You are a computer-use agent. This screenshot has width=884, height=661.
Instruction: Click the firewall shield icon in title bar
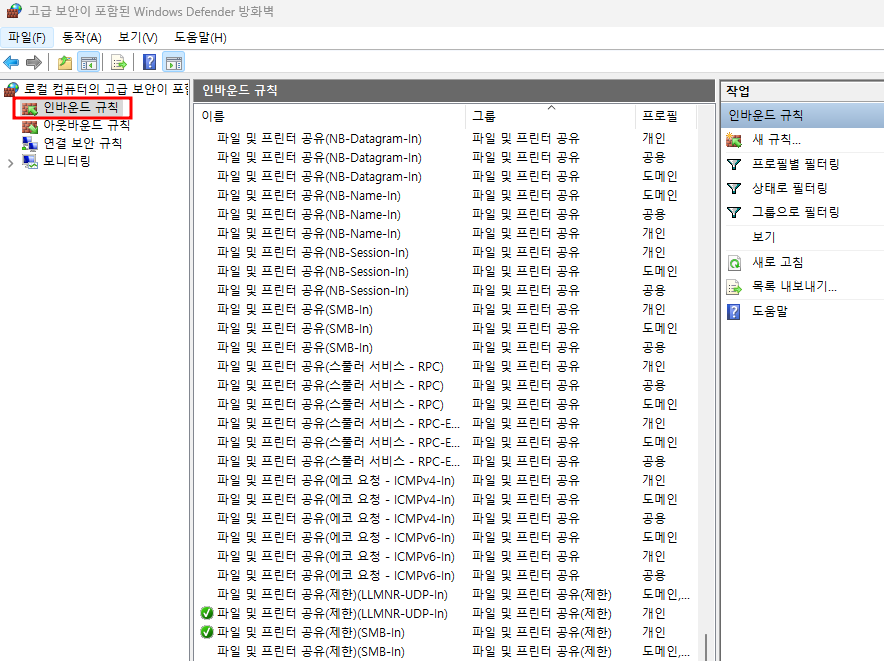pyautogui.click(x=14, y=11)
